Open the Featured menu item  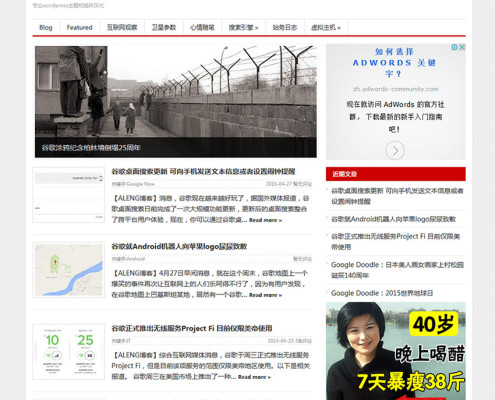coord(79,27)
